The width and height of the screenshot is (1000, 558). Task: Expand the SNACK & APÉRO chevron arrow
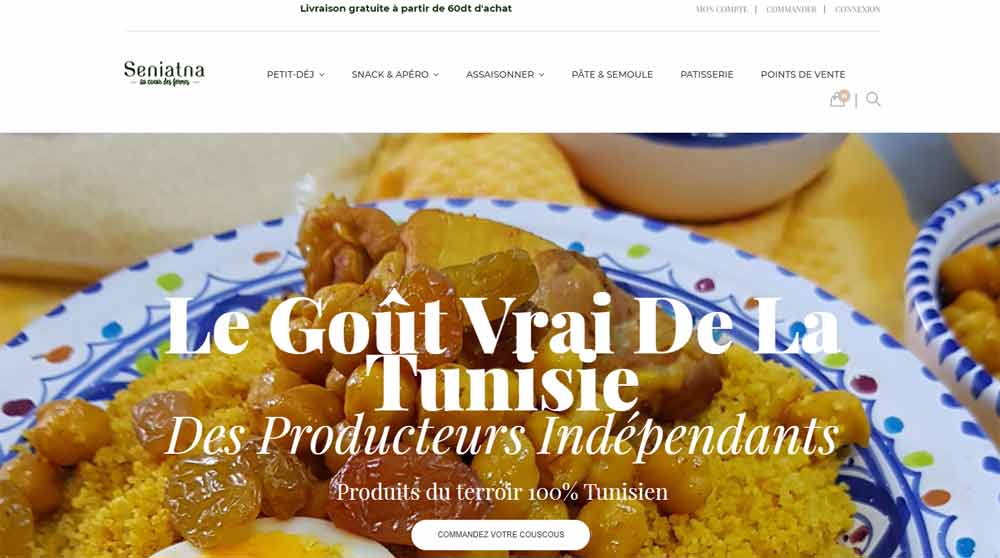point(436,75)
